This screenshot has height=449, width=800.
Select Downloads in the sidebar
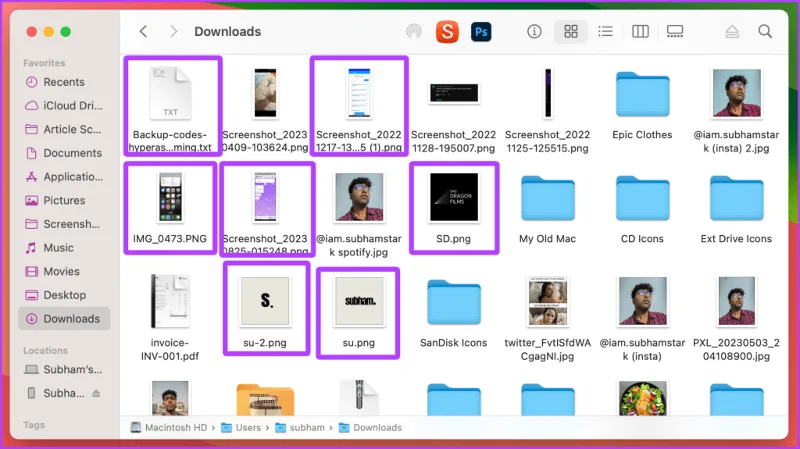(64, 319)
